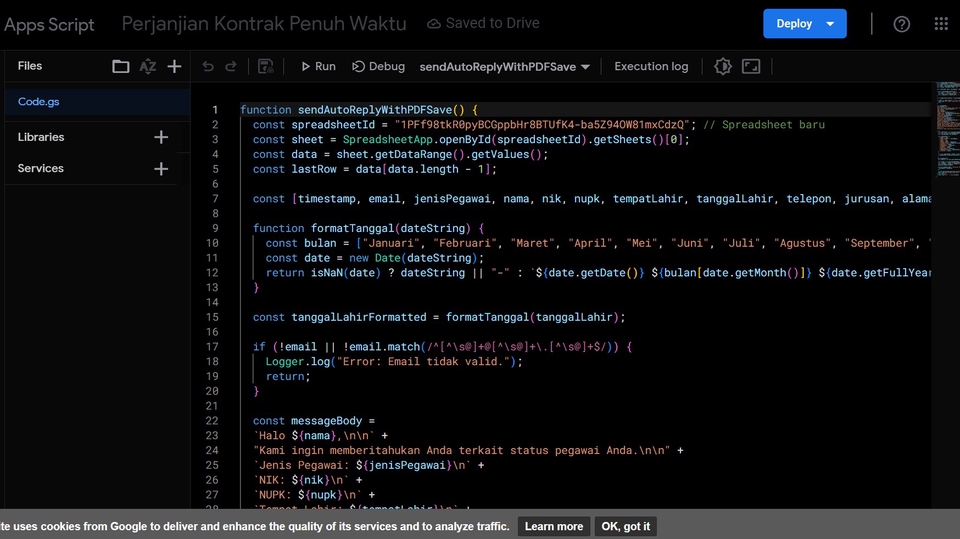Add a service with plus icon
This screenshot has width=960, height=539.
(x=161, y=168)
